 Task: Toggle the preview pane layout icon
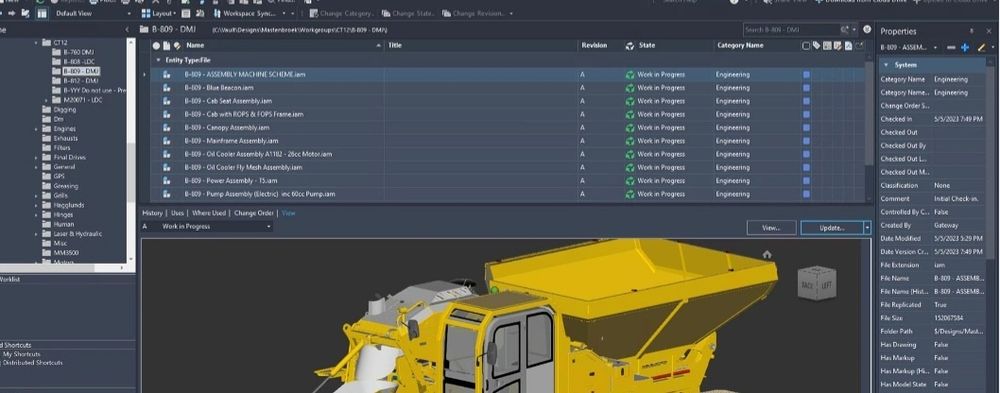[x=41, y=13]
